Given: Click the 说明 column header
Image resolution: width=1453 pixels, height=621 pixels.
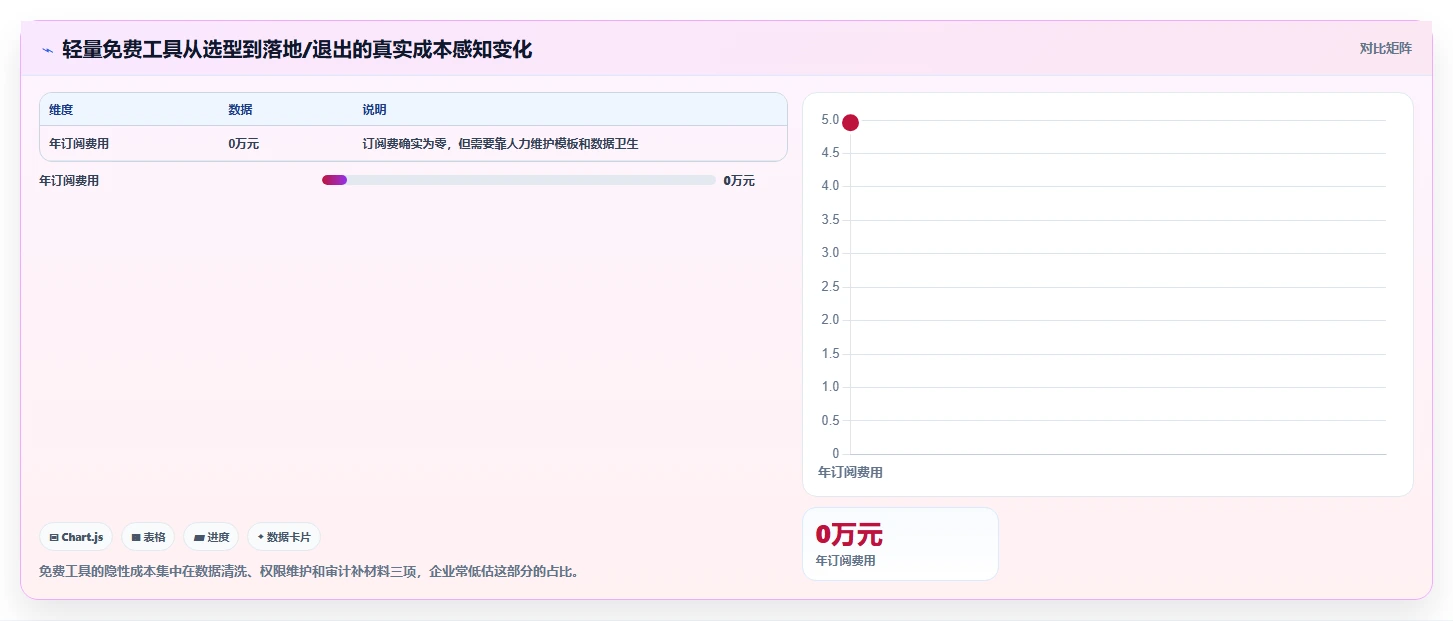Looking at the screenshot, I should [374, 110].
